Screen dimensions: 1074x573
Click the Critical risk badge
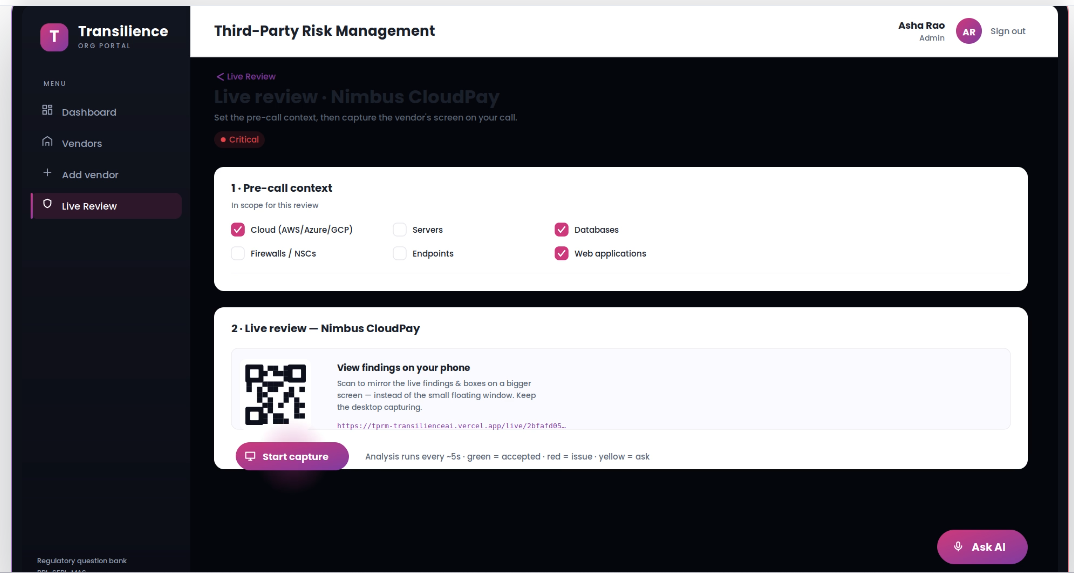click(239, 140)
